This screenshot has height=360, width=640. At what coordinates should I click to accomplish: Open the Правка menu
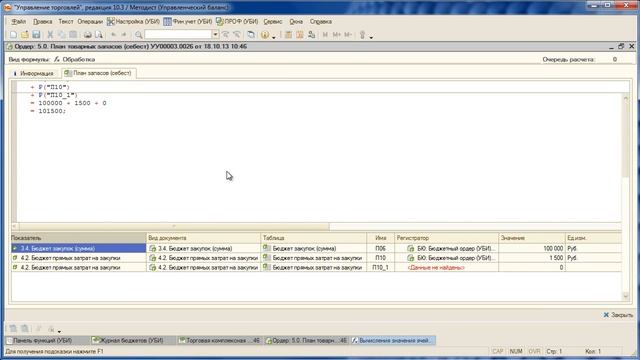(42, 22)
